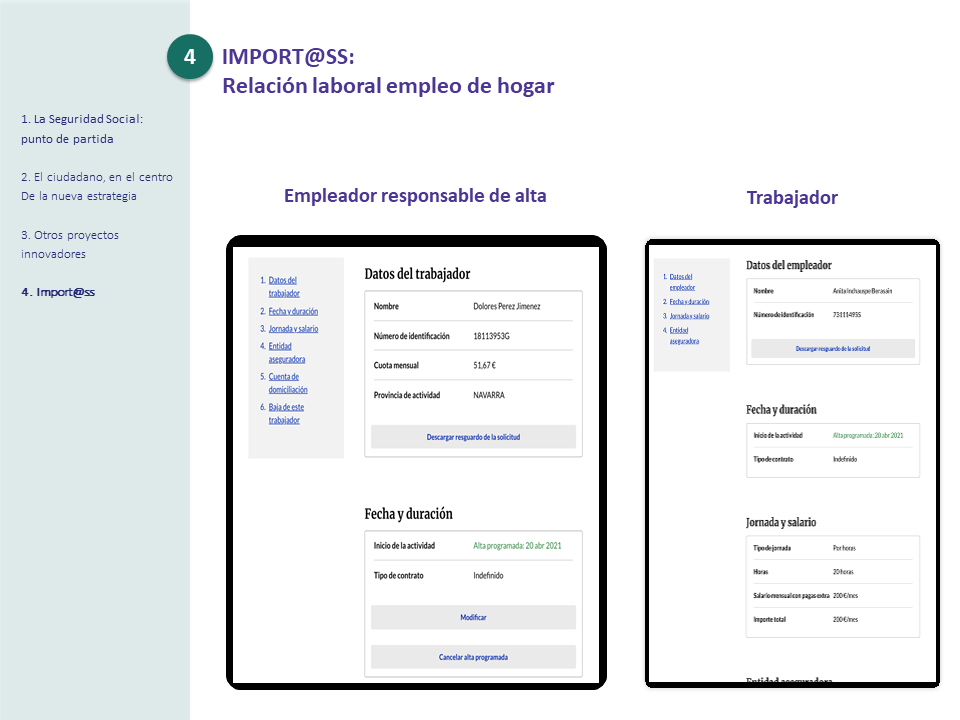This screenshot has height=720, width=960.
Task: Click the NAVARRA province value
Action: tap(489, 395)
